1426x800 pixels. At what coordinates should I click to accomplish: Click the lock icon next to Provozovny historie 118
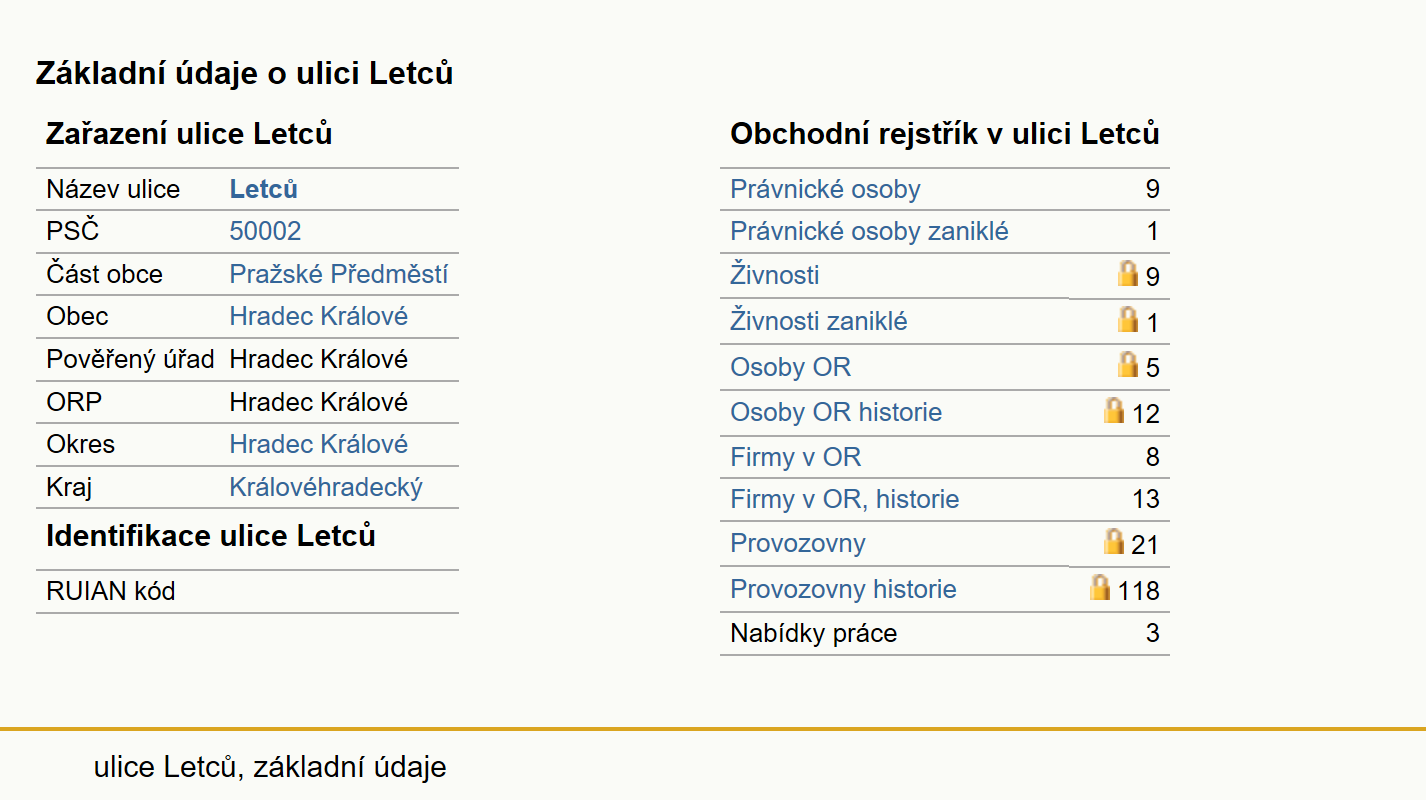[1100, 587]
